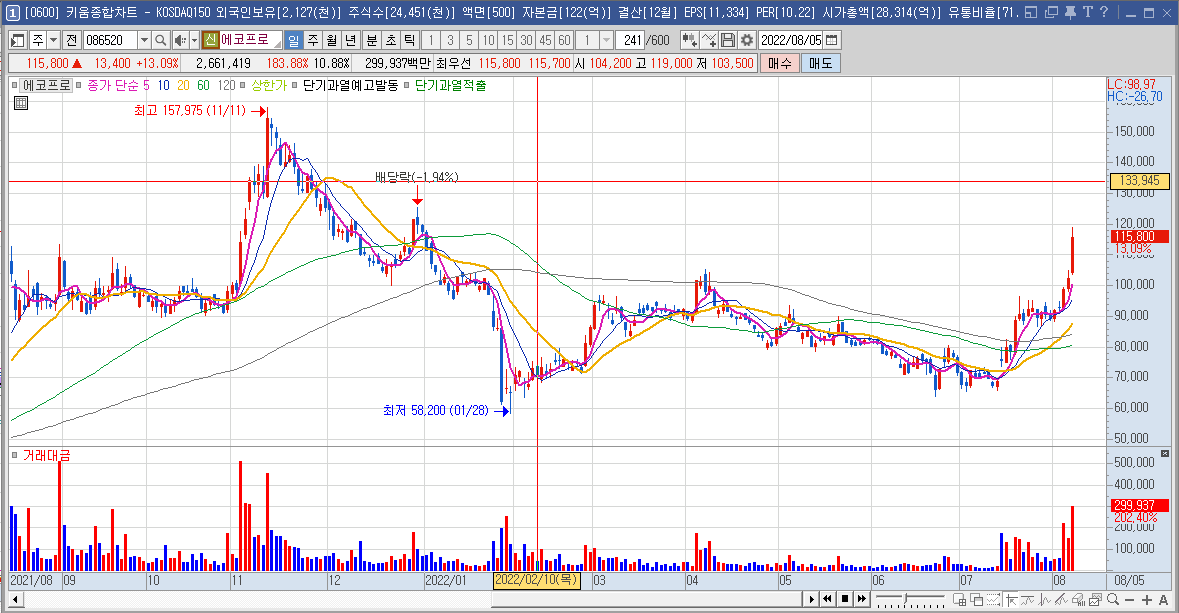This screenshot has width=1179, height=613.
Task: Open the calendar date picker icon
Action: [832, 41]
